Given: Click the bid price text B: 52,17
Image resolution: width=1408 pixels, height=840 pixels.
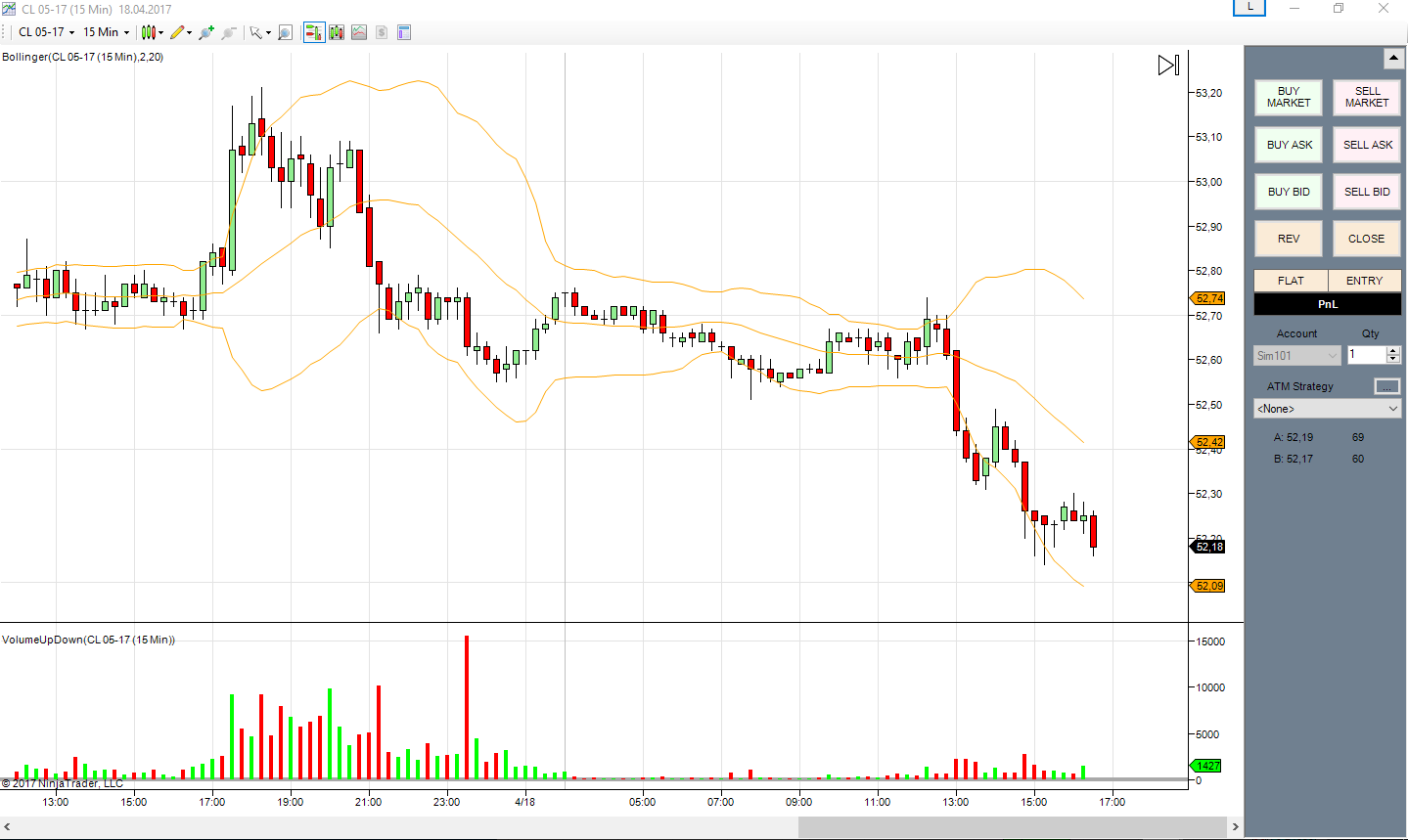Looking at the screenshot, I should (x=1294, y=459).
